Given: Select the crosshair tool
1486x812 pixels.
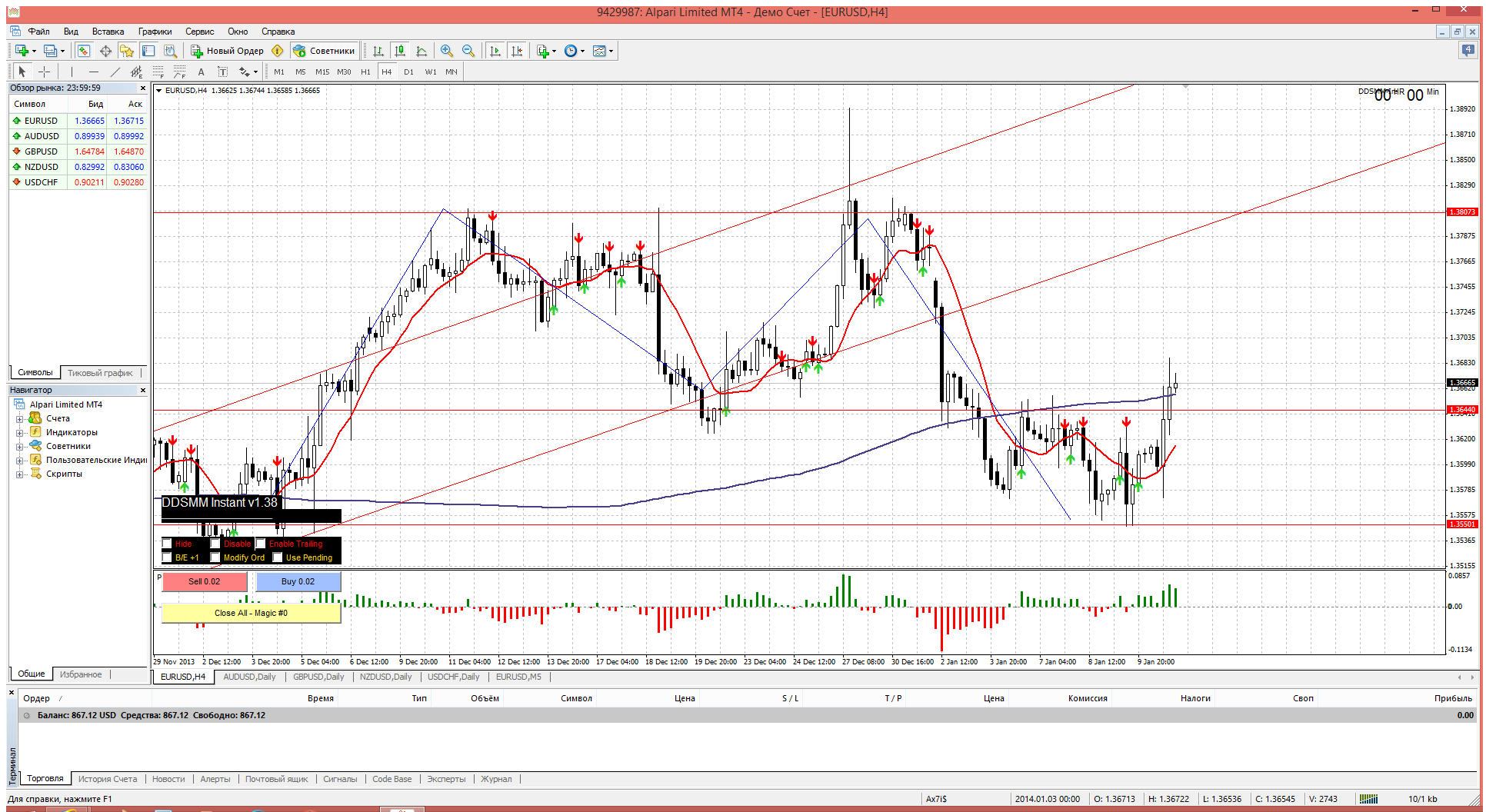Looking at the screenshot, I should 45,72.
